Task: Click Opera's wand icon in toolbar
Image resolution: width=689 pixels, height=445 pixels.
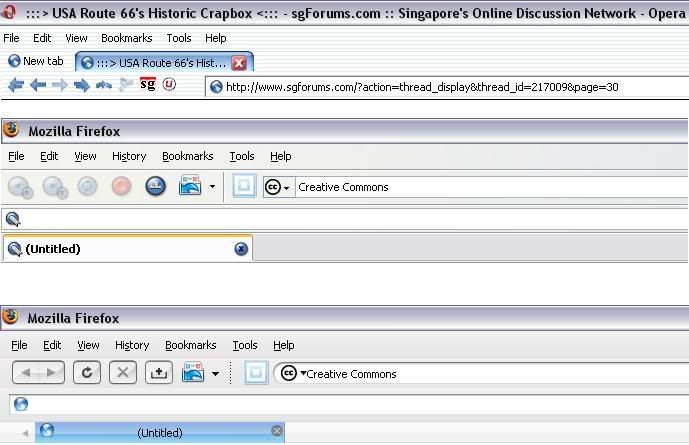Action: tap(126, 84)
